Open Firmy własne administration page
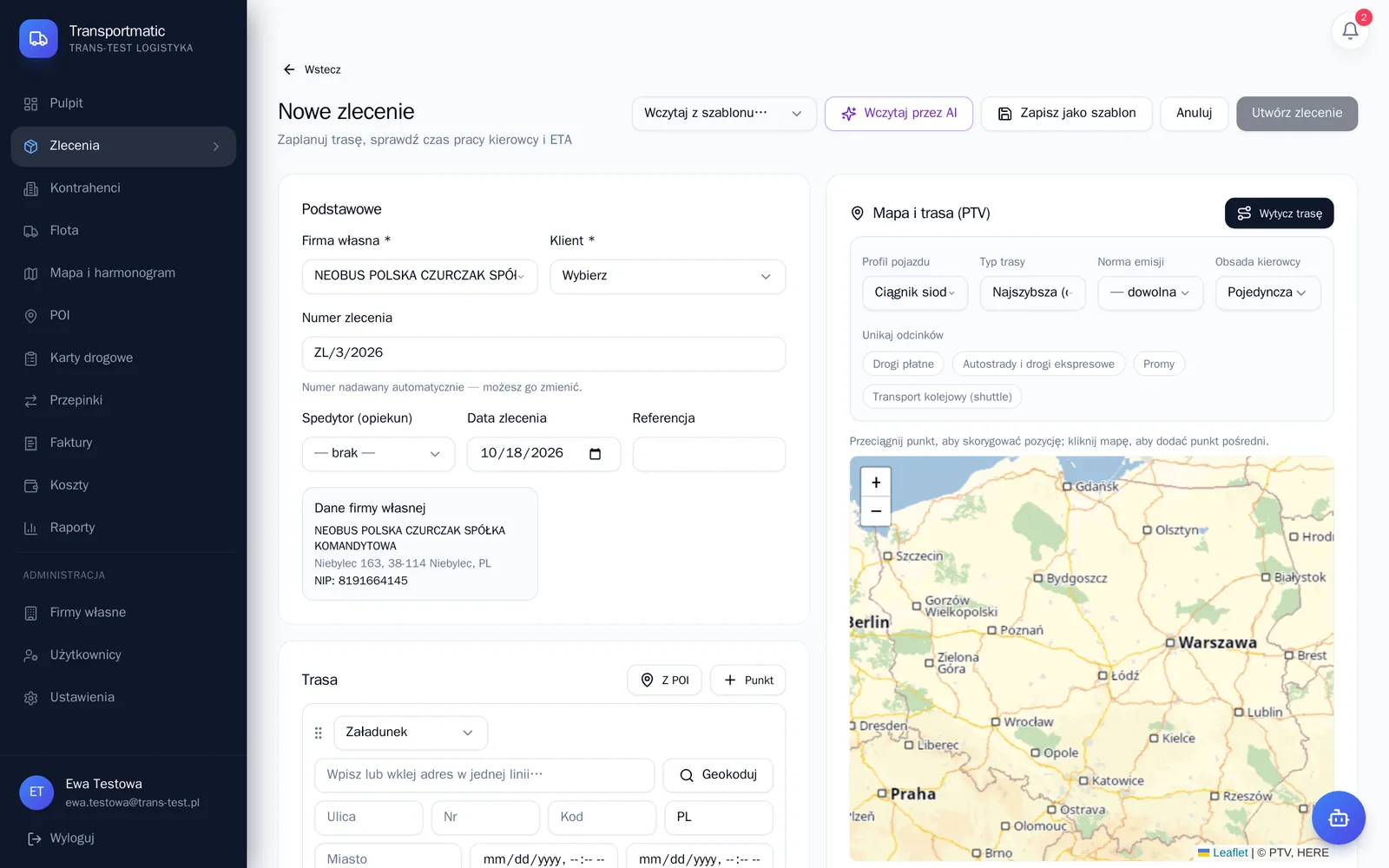Screen dimensions: 1389x868 tap(123, 613)
